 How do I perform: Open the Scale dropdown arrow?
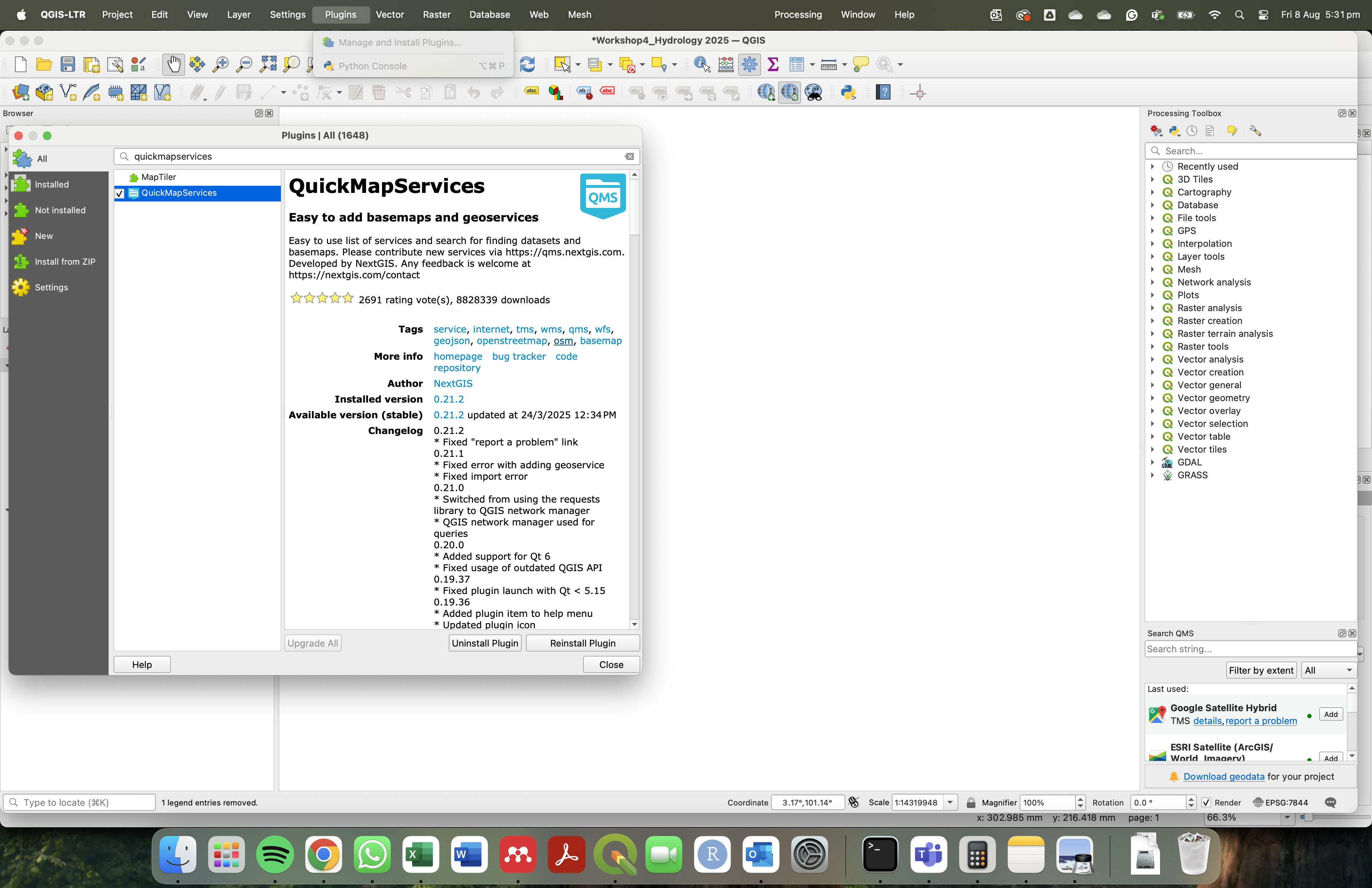click(950, 802)
